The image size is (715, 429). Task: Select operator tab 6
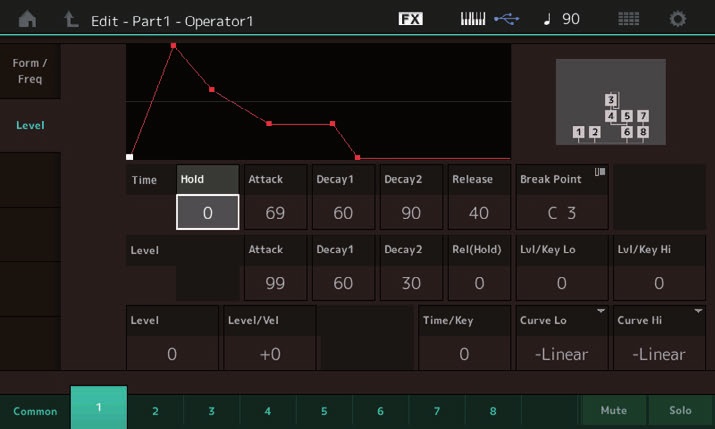click(x=380, y=411)
